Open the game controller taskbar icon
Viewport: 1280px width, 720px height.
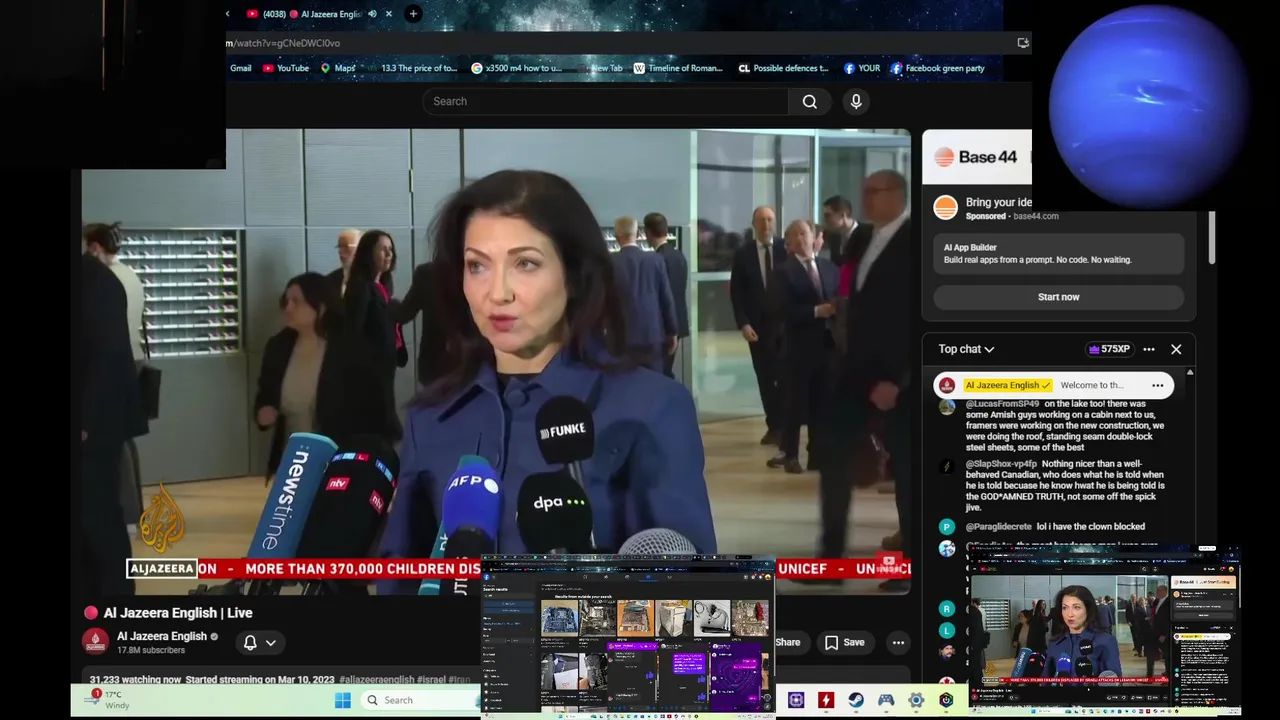pos(886,700)
